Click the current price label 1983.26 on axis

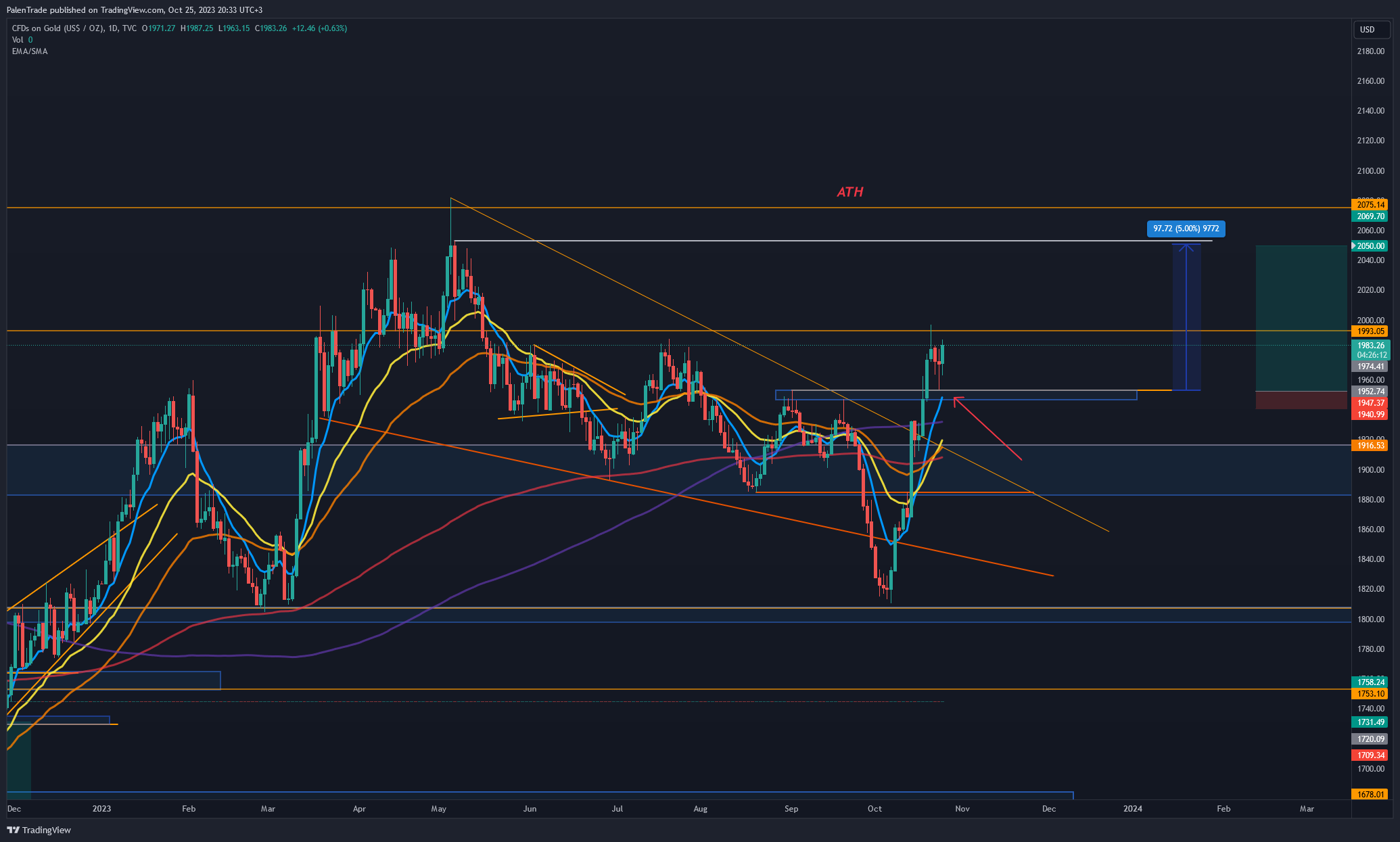click(1370, 346)
